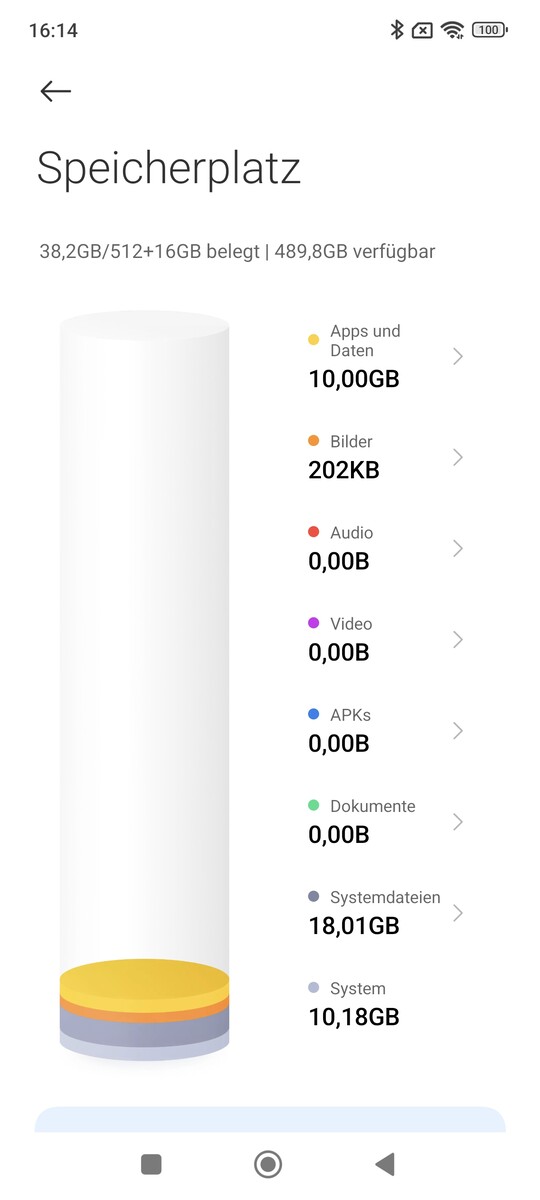Viewport: 540px width, 1200px height.
Task: Tap the Wi-Fi status icon
Action: (454, 30)
